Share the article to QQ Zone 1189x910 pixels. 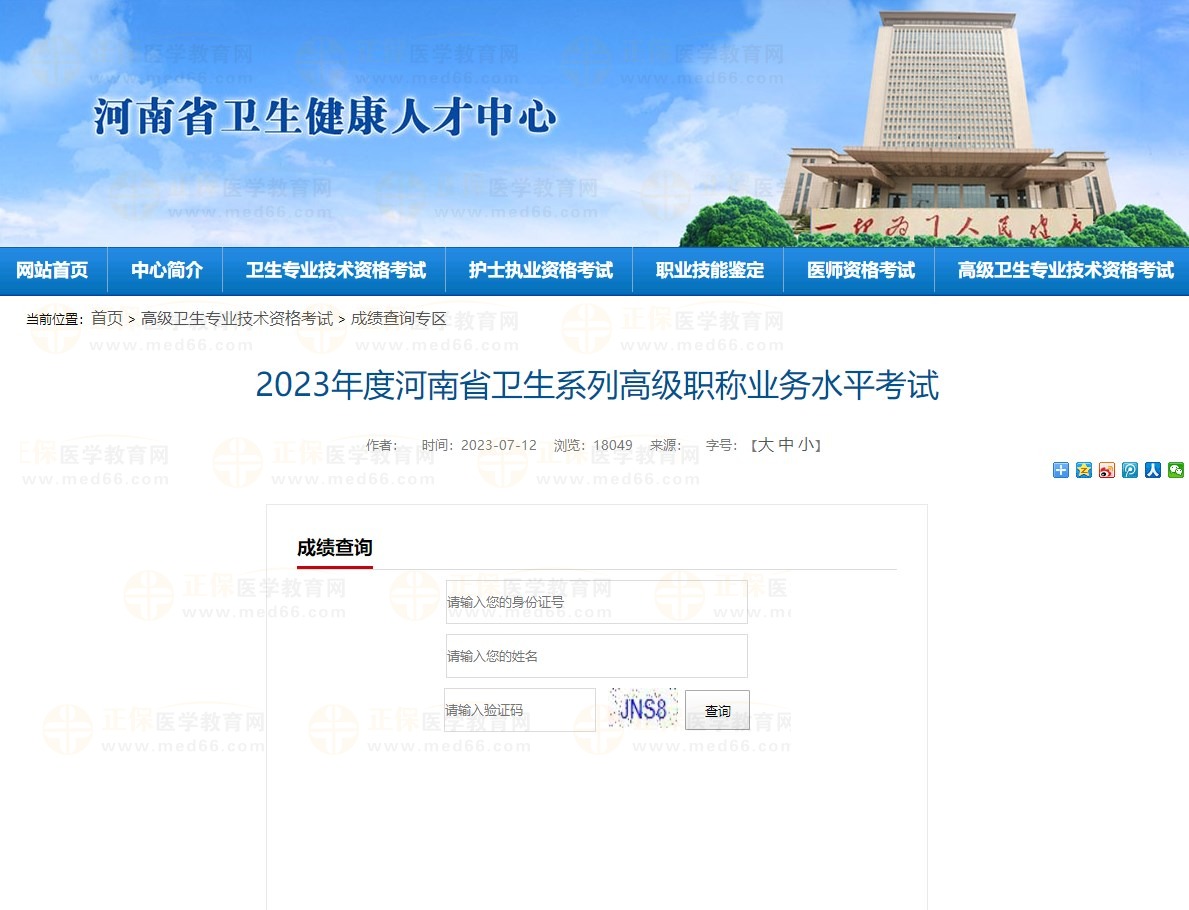(1083, 470)
